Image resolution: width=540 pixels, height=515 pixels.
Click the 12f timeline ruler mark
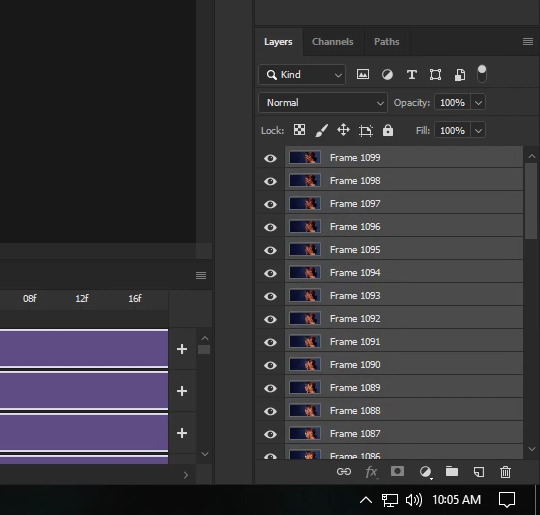[x=82, y=299]
